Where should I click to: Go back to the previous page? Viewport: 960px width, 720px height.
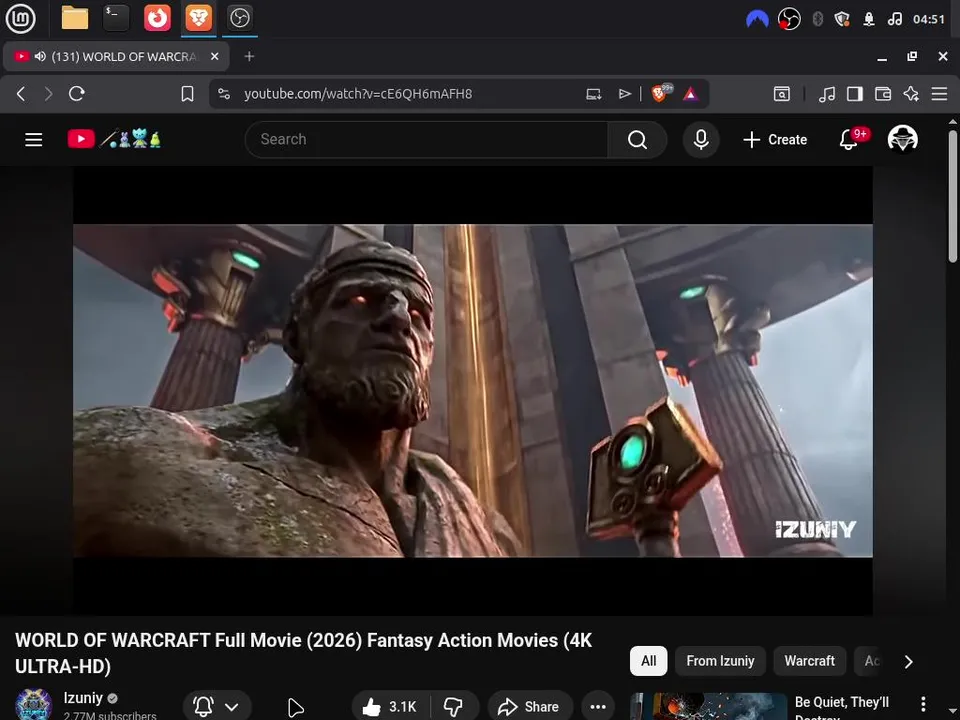tap(21, 94)
